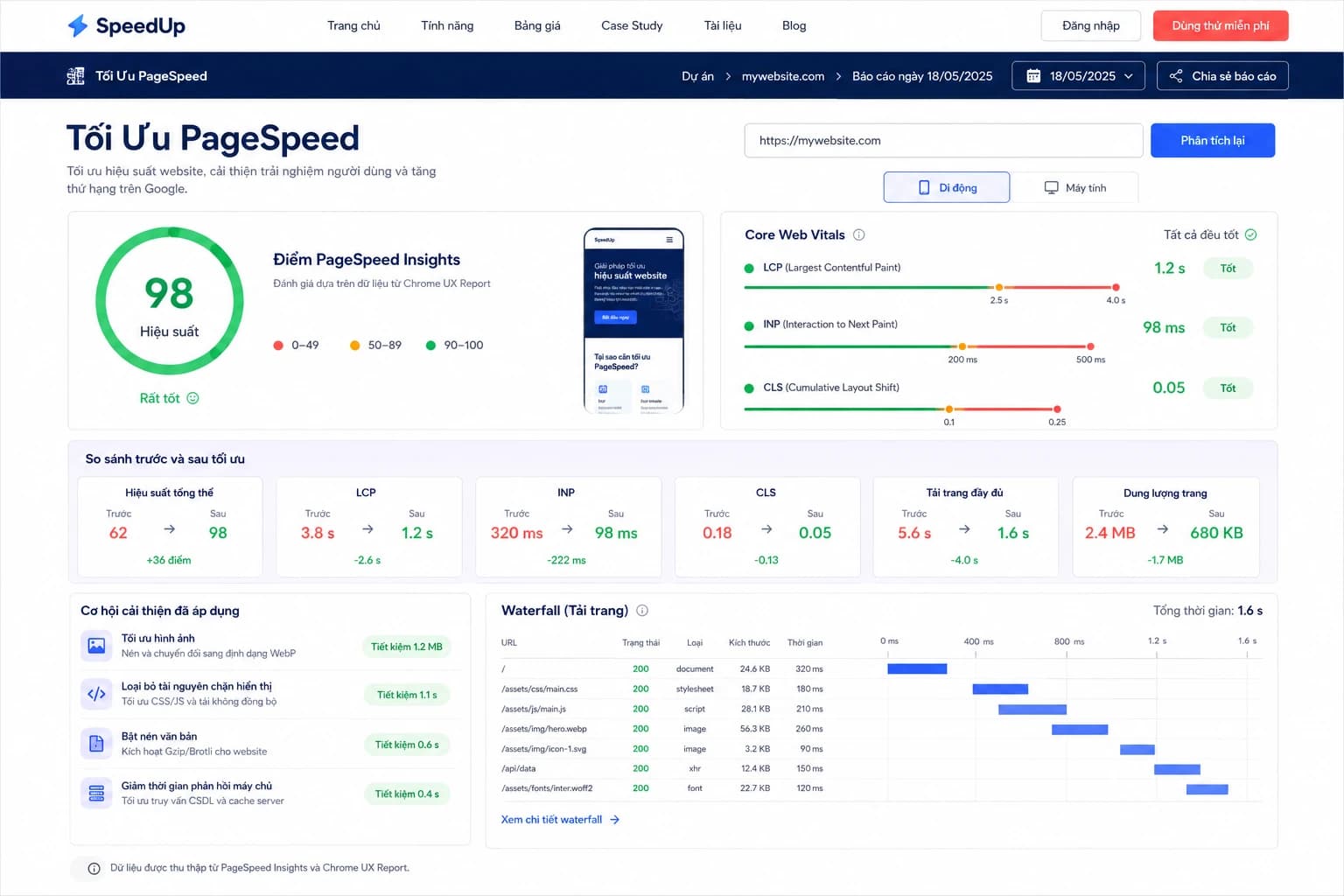Click the Tiết kiệm 0.6 s badge
Screen dimensions: 1344x896
(407, 745)
